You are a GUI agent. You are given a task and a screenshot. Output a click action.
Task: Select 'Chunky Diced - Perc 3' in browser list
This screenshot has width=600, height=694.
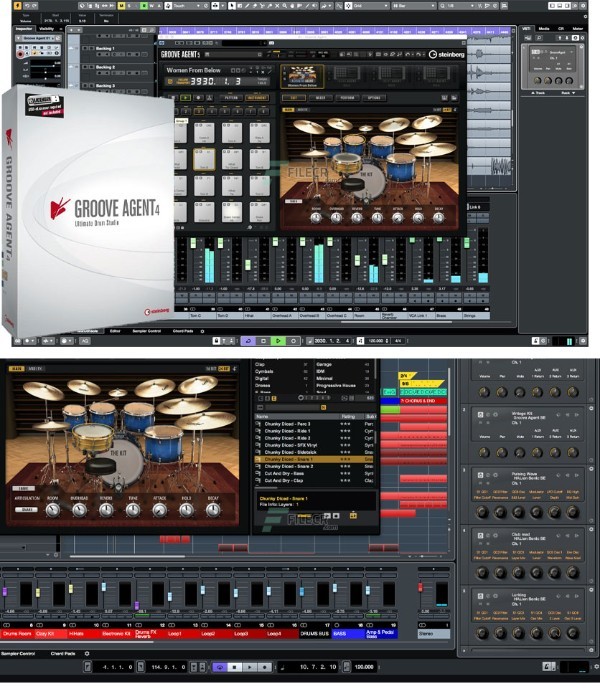(315, 424)
